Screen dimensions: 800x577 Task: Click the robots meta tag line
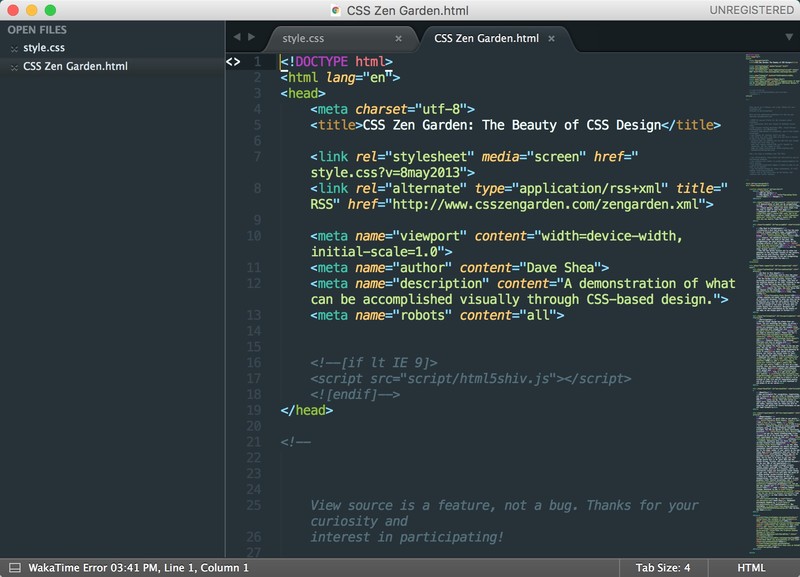pyautogui.click(x=437, y=315)
